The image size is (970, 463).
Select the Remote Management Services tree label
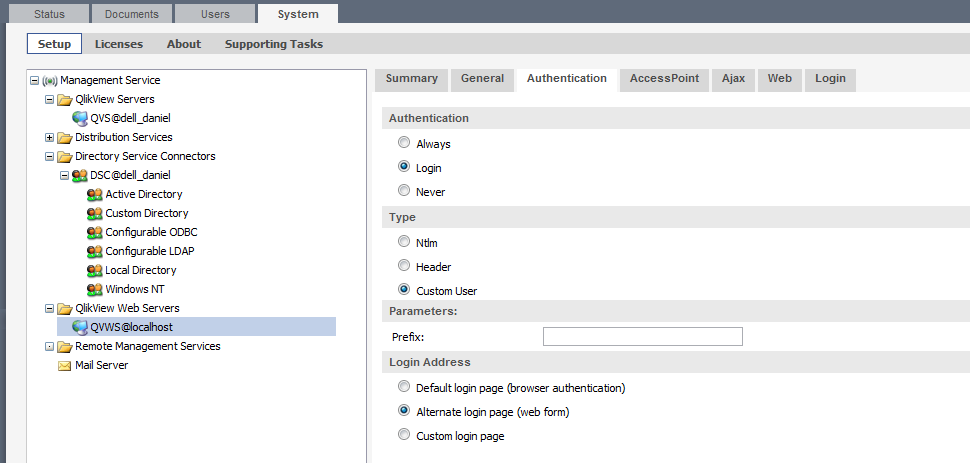[x=148, y=347]
